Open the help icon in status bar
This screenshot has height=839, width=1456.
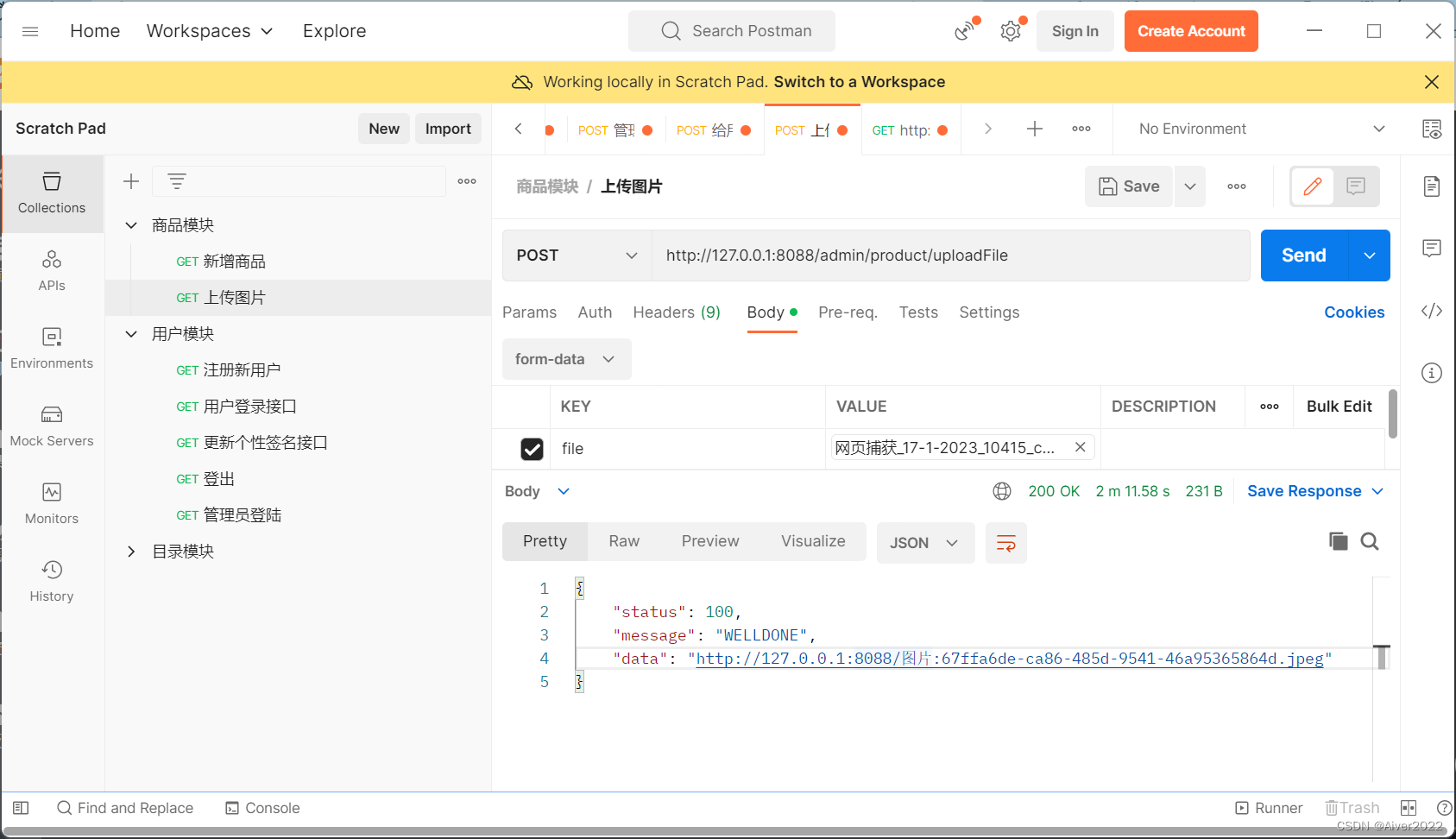1444,808
